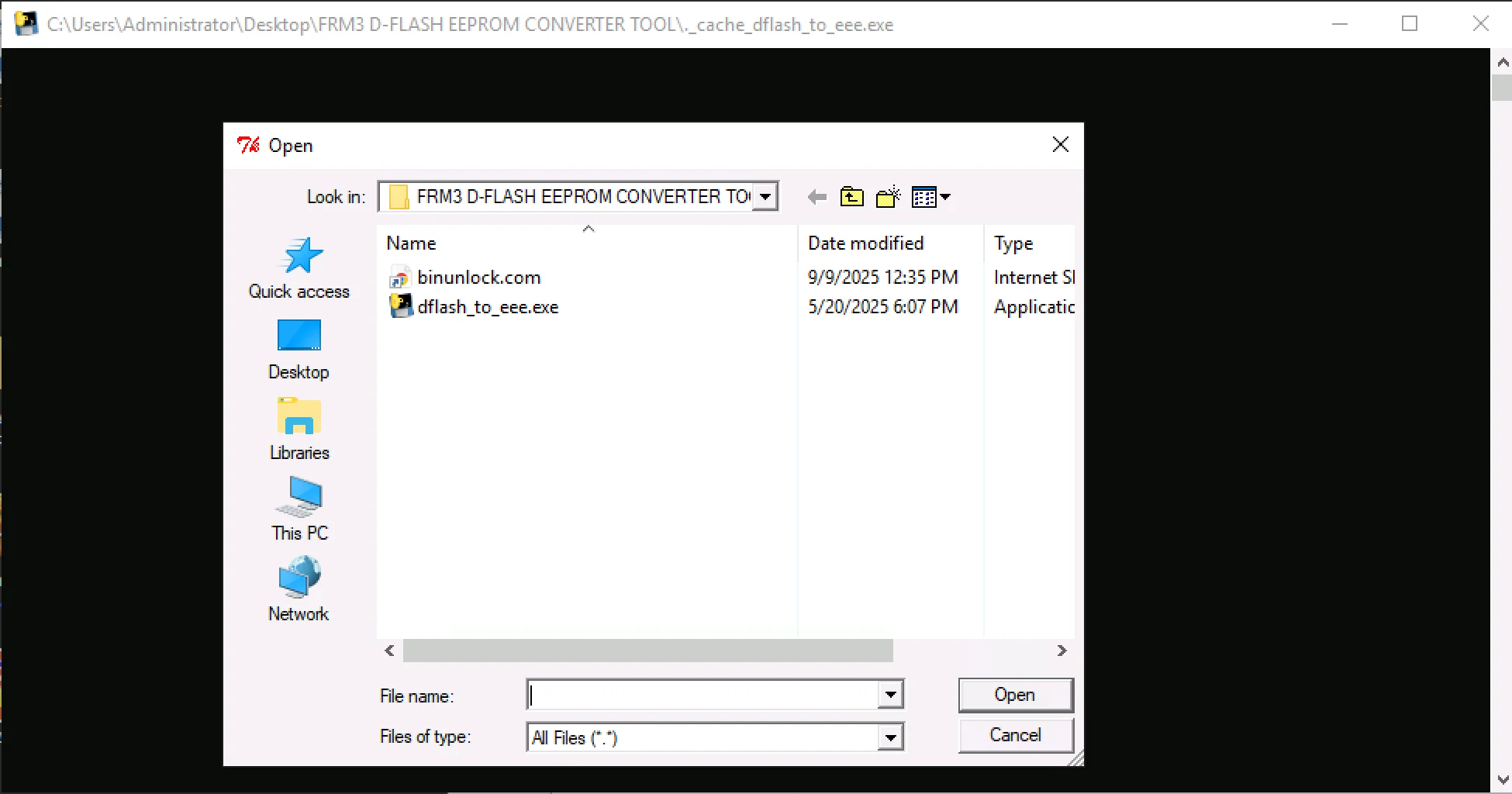This screenshot has height=794, width=1512.
Task: Select the binunlock.com file
Action: [478, 278]
